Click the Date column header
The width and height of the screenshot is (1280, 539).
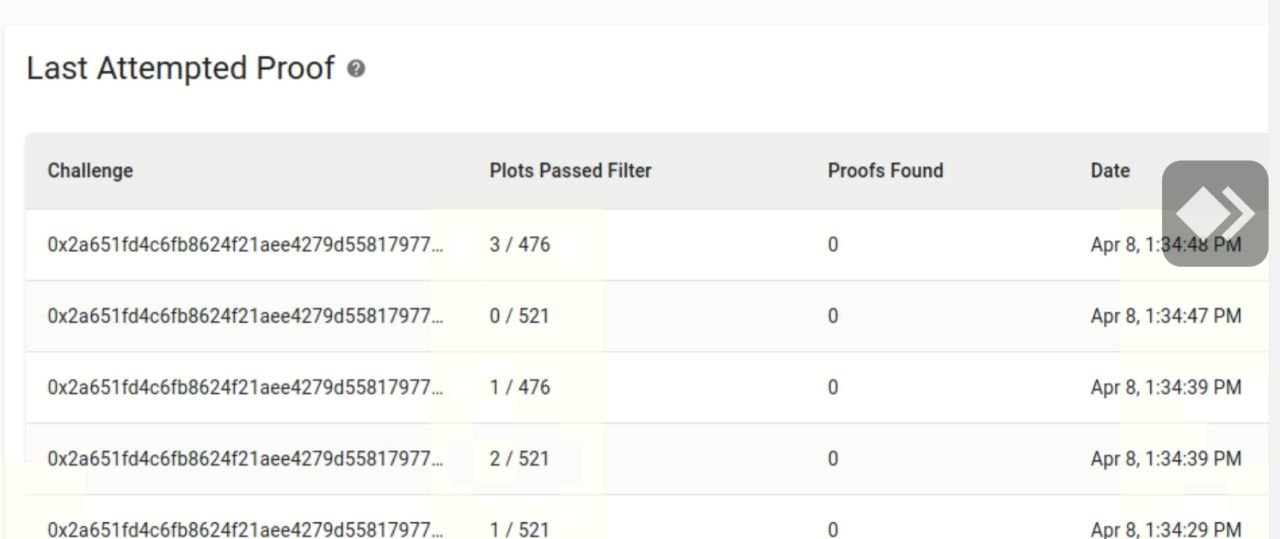click(x=1110, y=170)
